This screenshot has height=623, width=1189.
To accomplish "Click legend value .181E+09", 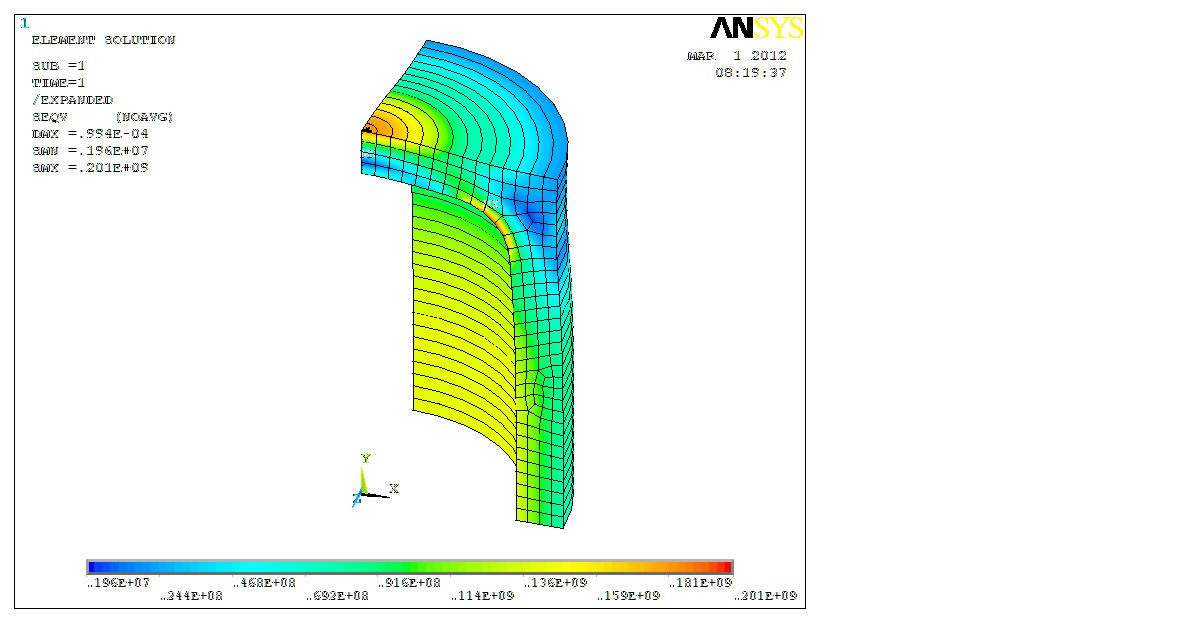I will (x=701, y=583).
